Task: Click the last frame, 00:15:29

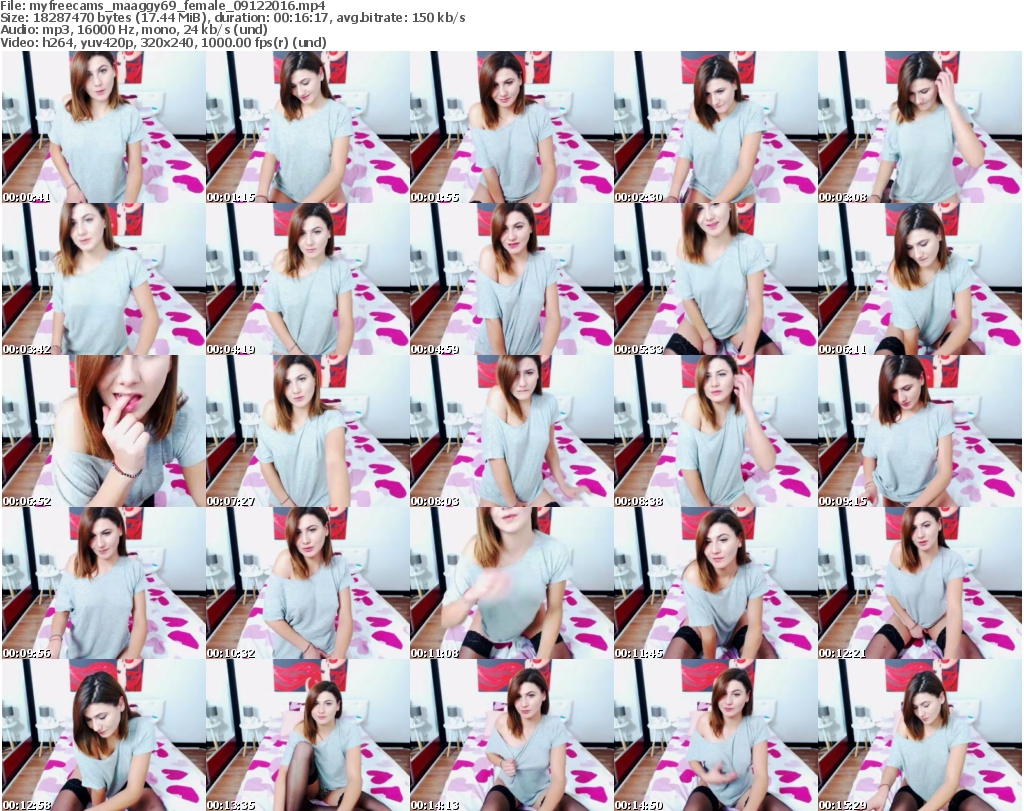Action: (x=919, y=735)
